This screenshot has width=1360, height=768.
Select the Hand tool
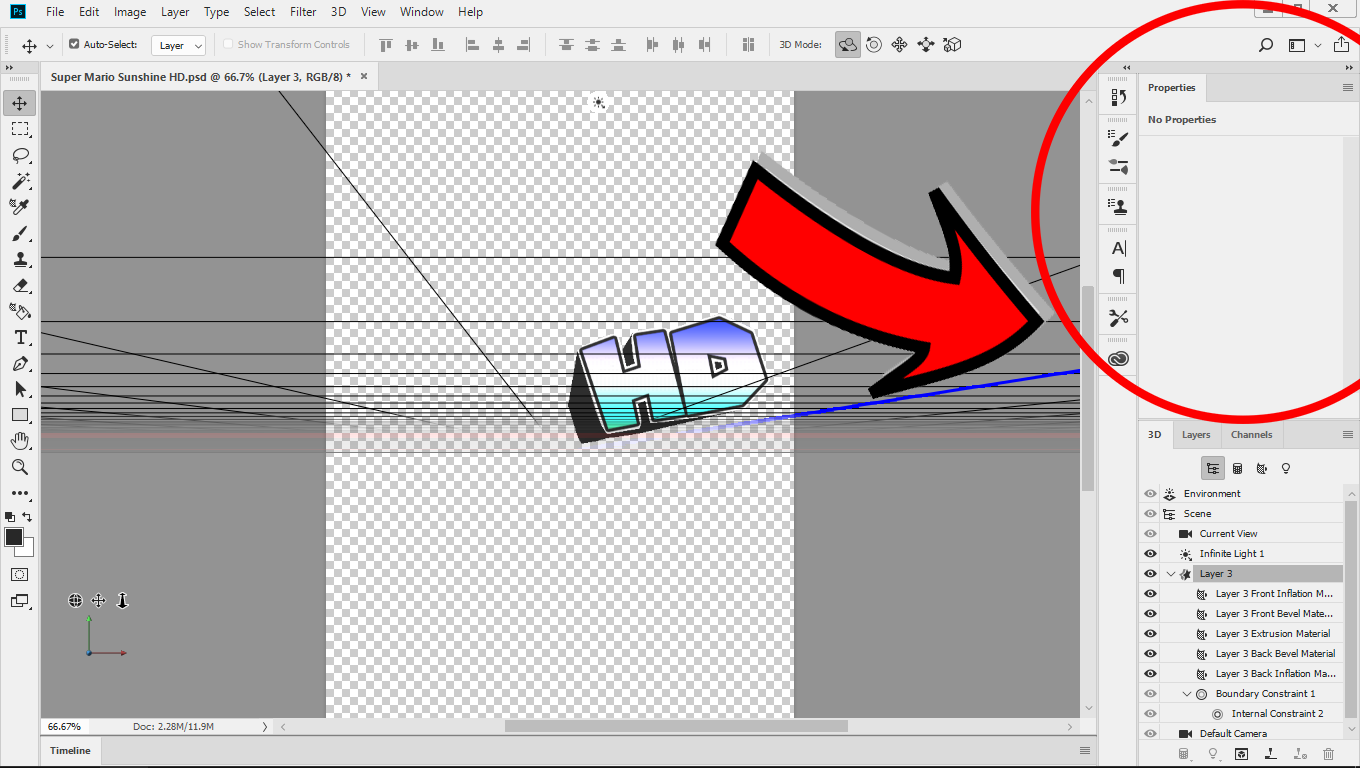20,441
